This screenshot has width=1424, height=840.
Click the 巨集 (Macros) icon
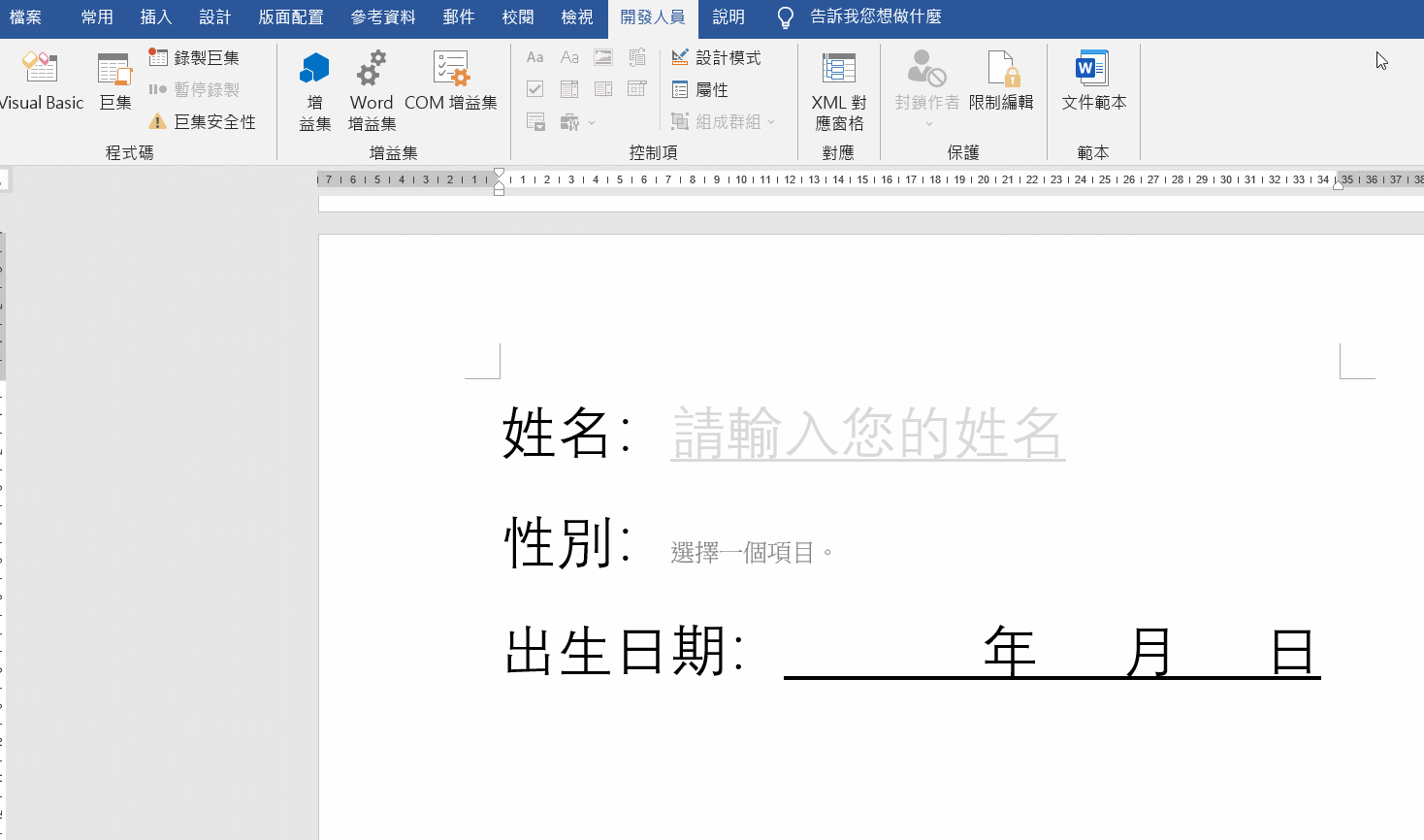coord(114,81)
